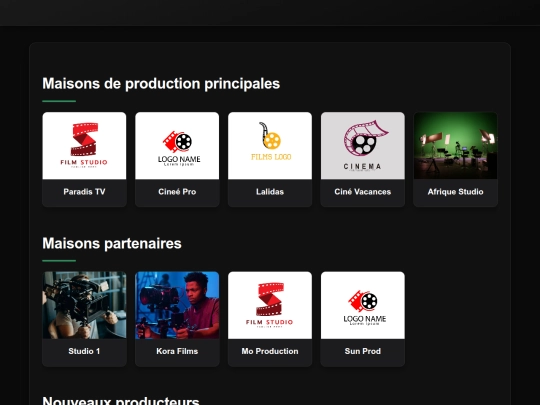Open the Ciné Vacances label
Image resolution: width=540 pixels, height=405 pixels.
pos(363,192)
